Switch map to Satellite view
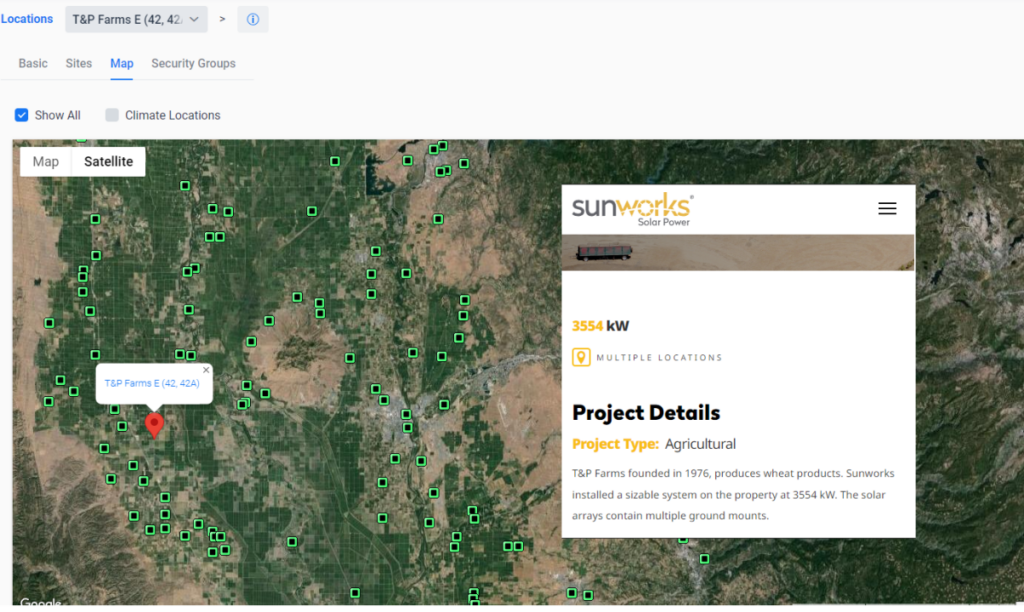 tap(108, 162)
